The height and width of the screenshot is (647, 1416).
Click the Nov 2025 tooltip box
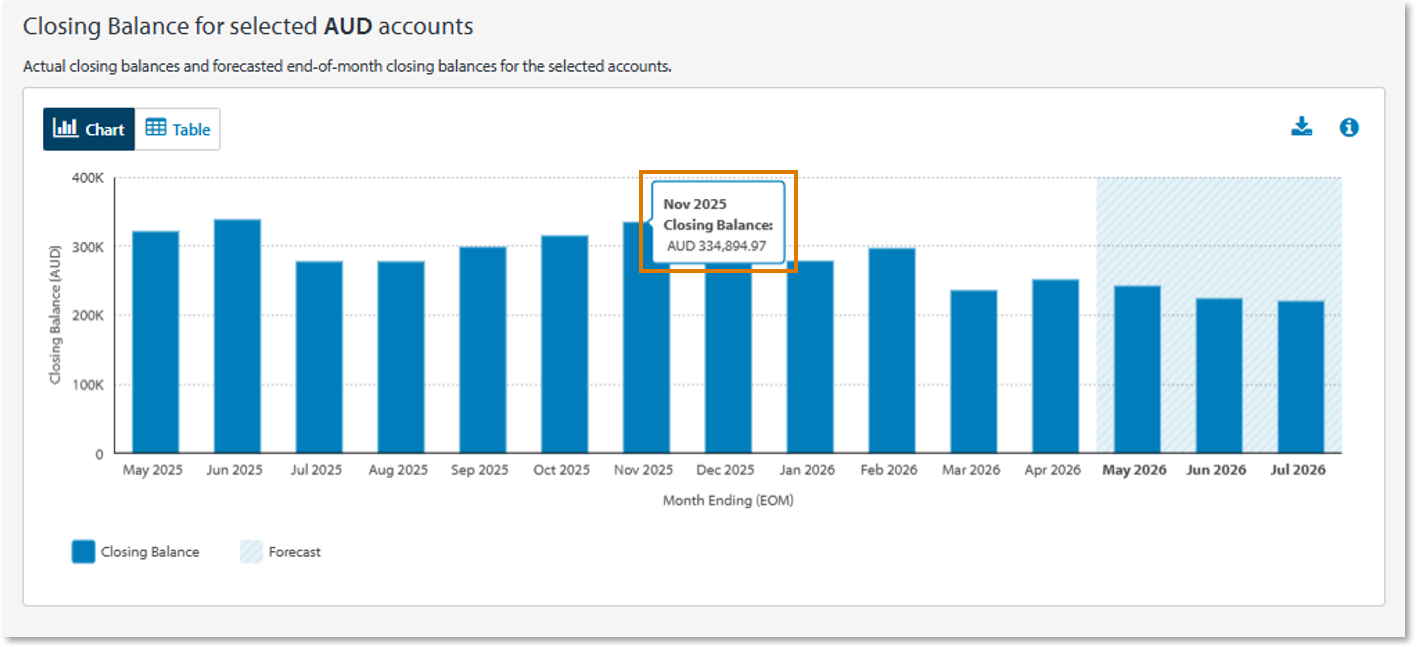tap(718, 223)
